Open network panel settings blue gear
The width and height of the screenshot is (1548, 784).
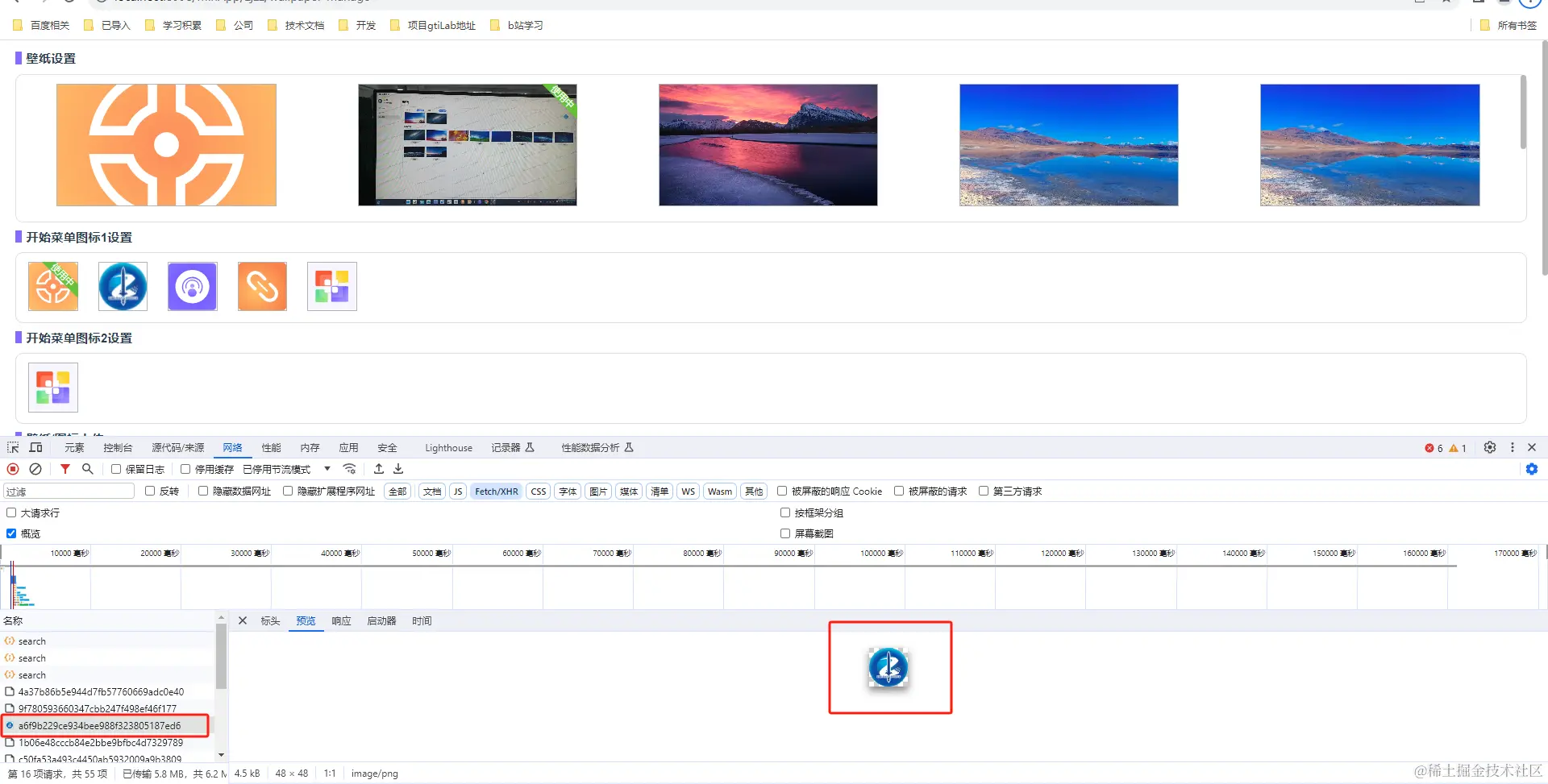click(1532, 469)
